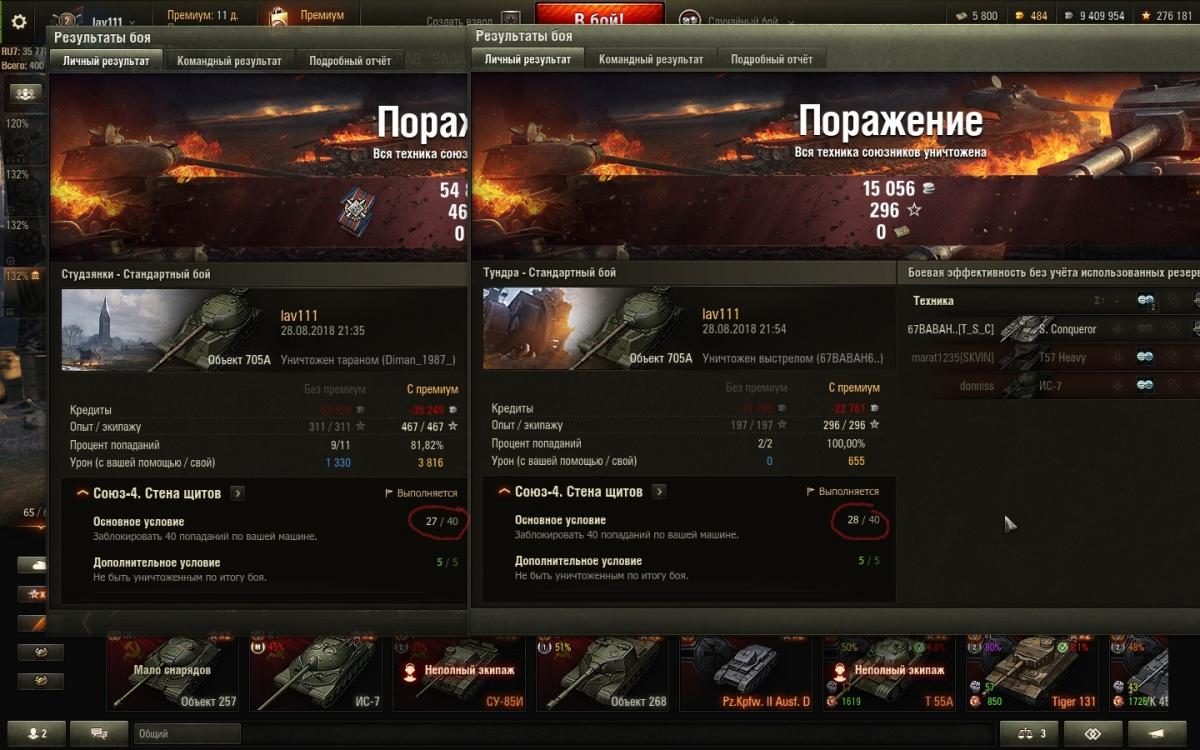Click the spotted-assist icon in Техника header
The image size is (1200, 750).
pyautogui.click(x=1146, y=301)
